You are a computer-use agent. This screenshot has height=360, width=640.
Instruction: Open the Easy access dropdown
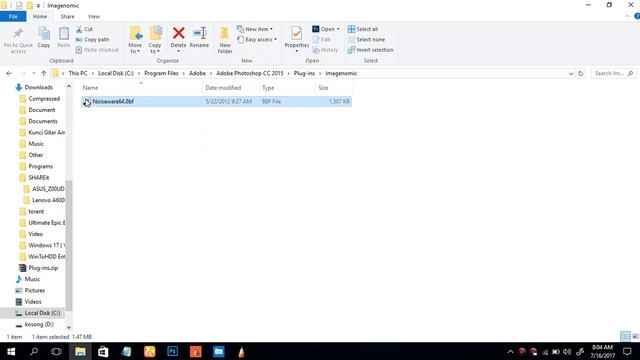pyautogui.click(x=257, y=40)
